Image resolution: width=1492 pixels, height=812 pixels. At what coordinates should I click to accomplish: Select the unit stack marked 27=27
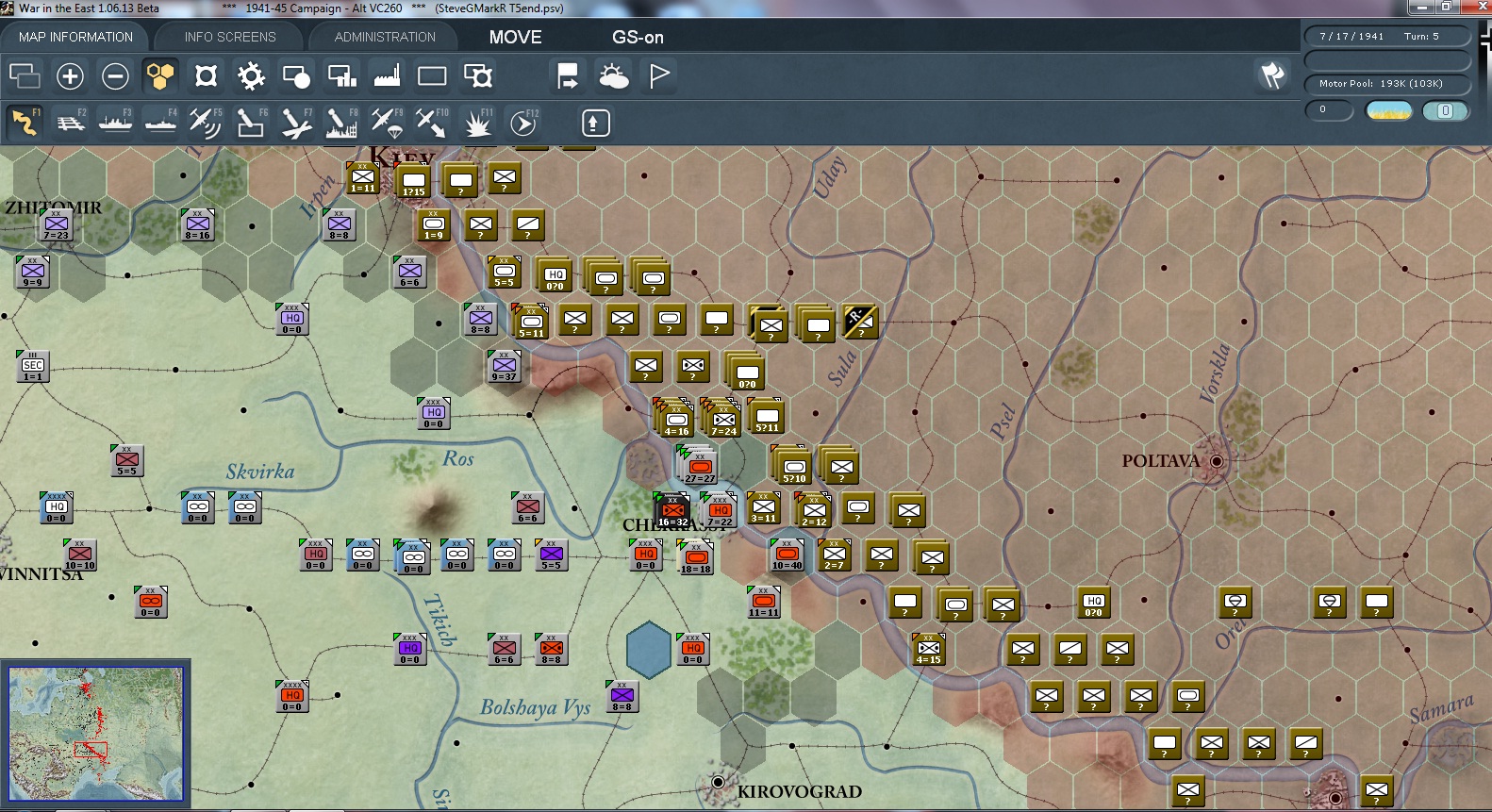[700, 465]
